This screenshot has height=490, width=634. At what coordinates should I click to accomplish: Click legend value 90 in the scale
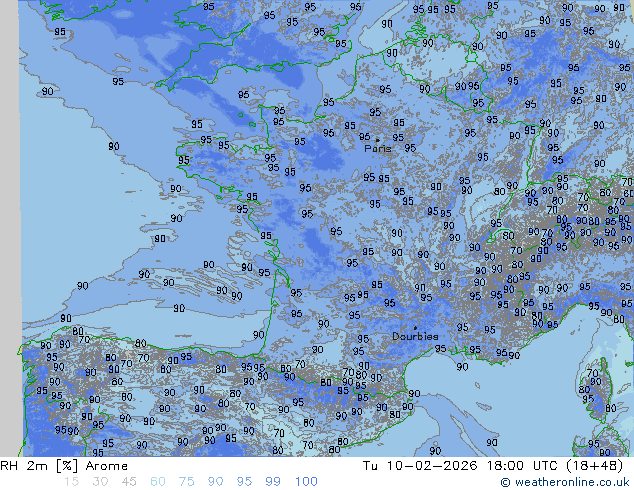(x=215, y=482)
